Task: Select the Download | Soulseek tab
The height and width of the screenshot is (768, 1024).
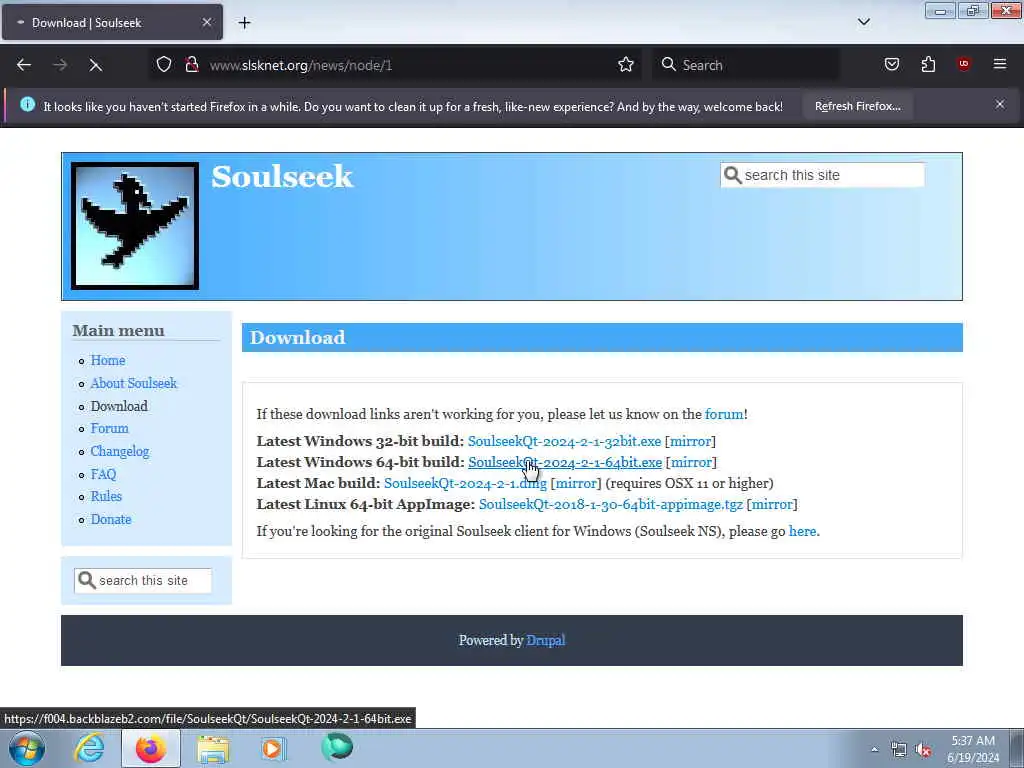Action: click(x=112, y=22)
